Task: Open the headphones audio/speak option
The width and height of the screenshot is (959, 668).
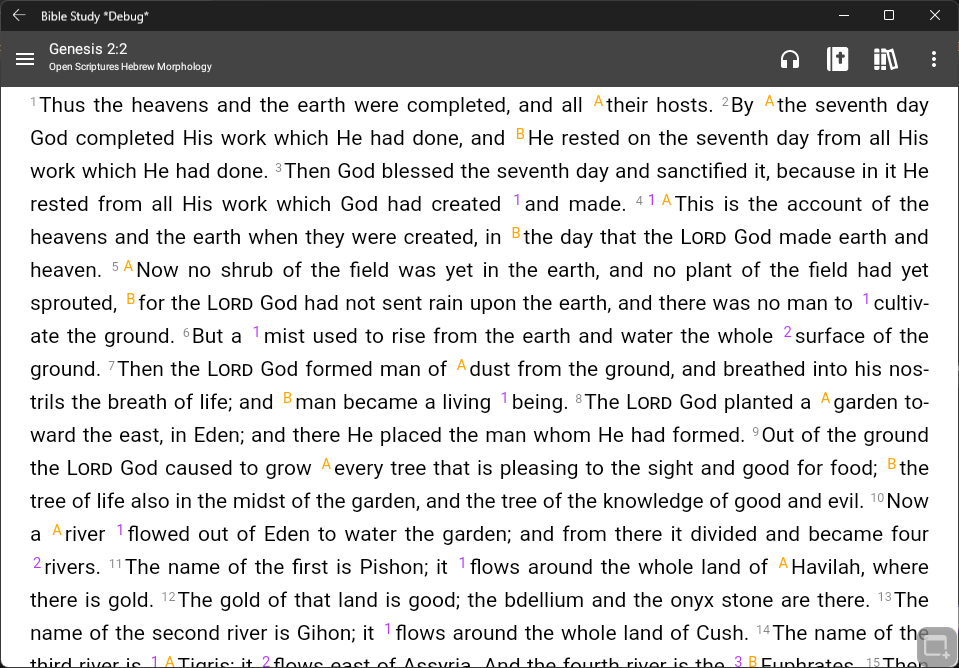Action: 790,59
